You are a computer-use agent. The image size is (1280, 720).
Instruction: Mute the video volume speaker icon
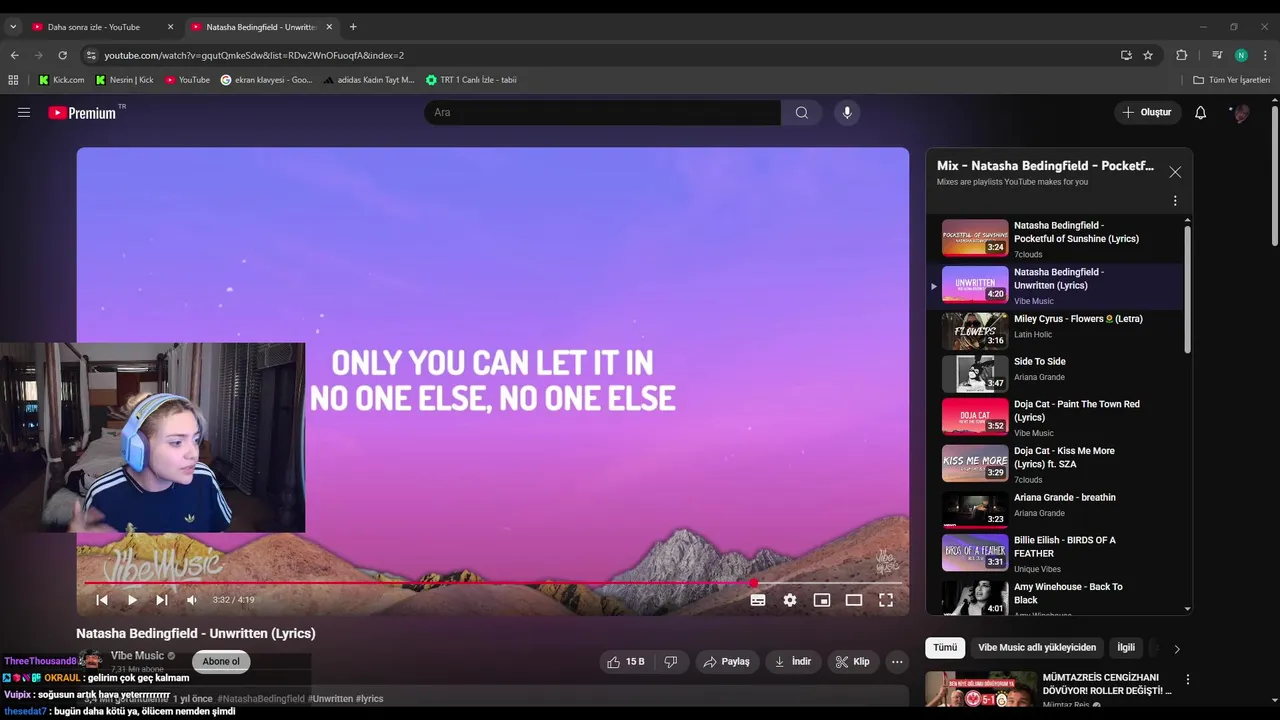click(x=192, y=600)
